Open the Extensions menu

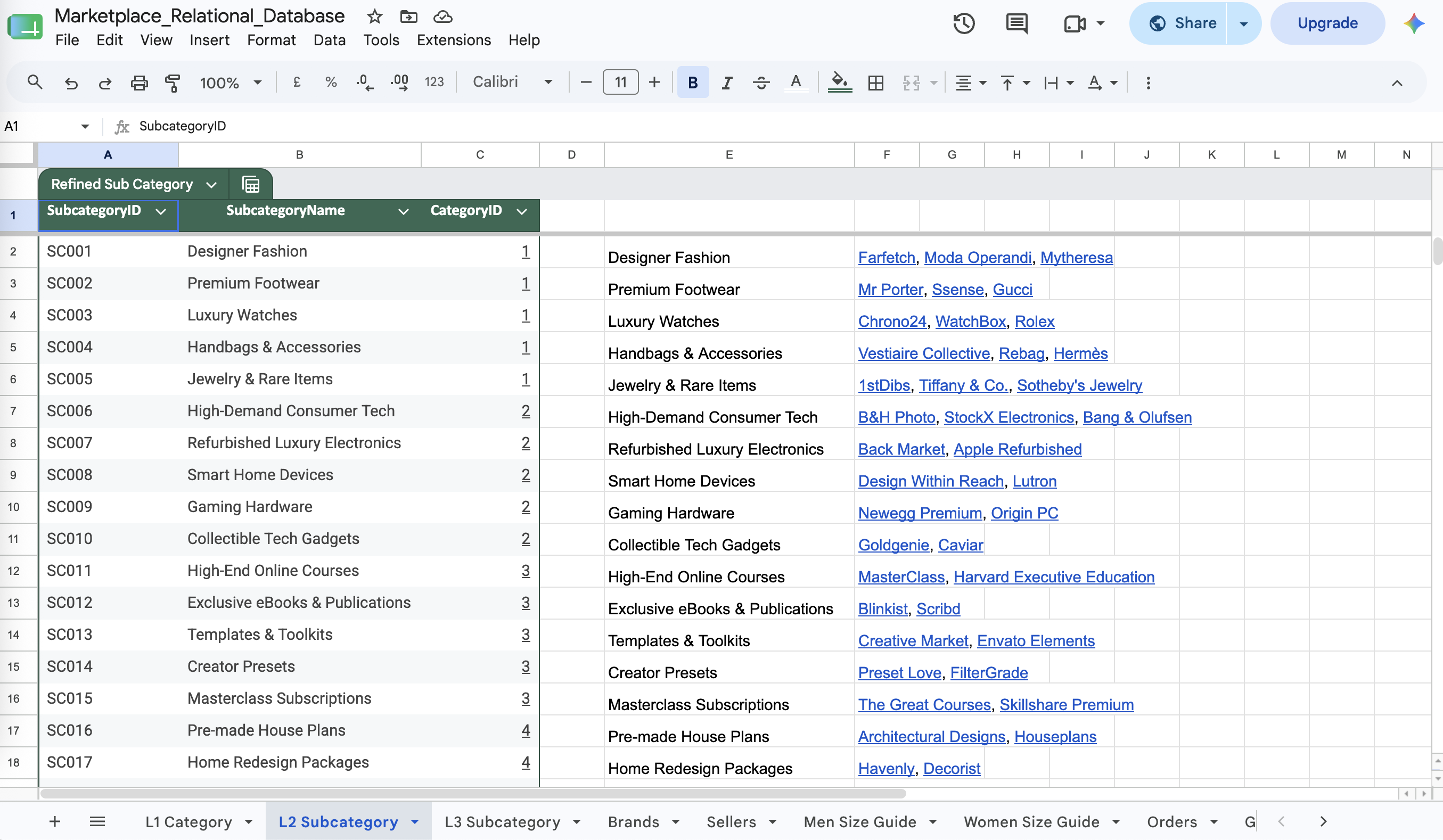pos(454,40)
